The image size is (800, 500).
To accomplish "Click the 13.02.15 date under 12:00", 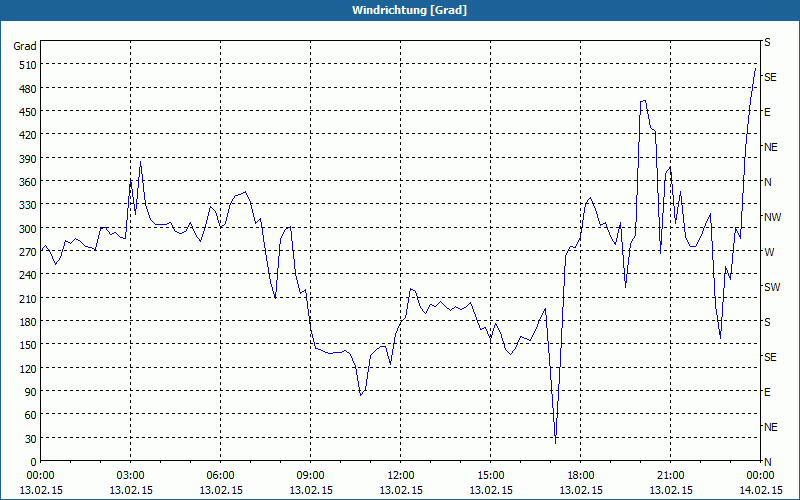I will tap(401, 490).
